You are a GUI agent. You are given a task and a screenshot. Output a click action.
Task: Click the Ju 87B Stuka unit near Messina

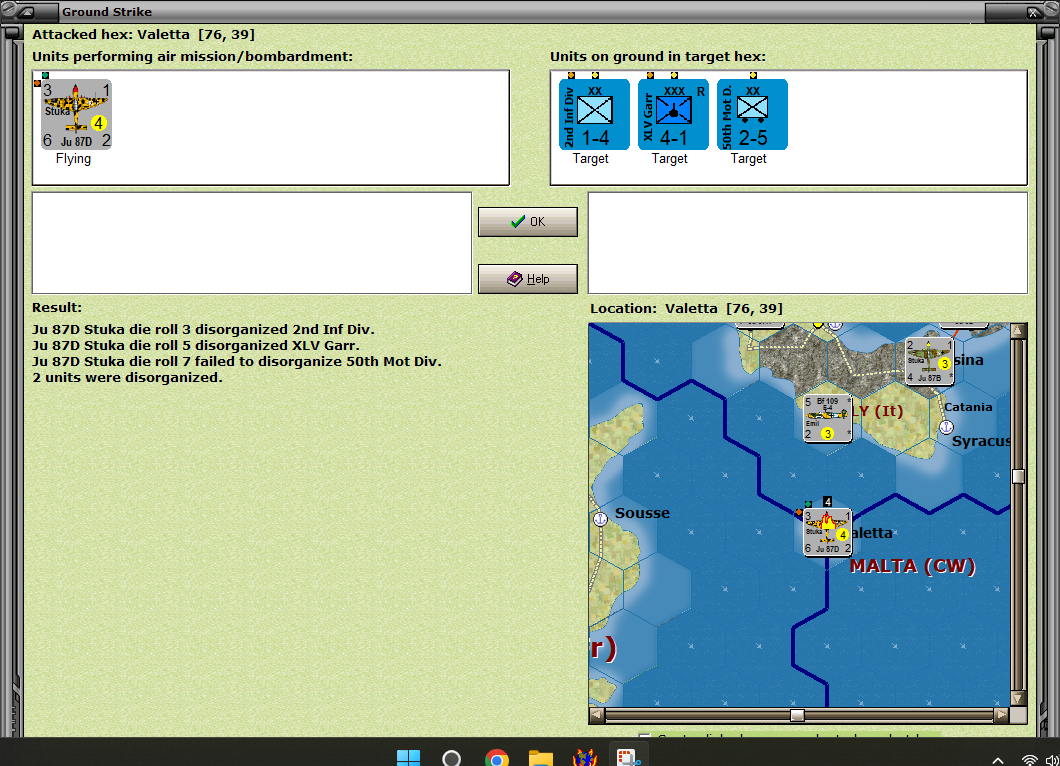coord(930,361)
